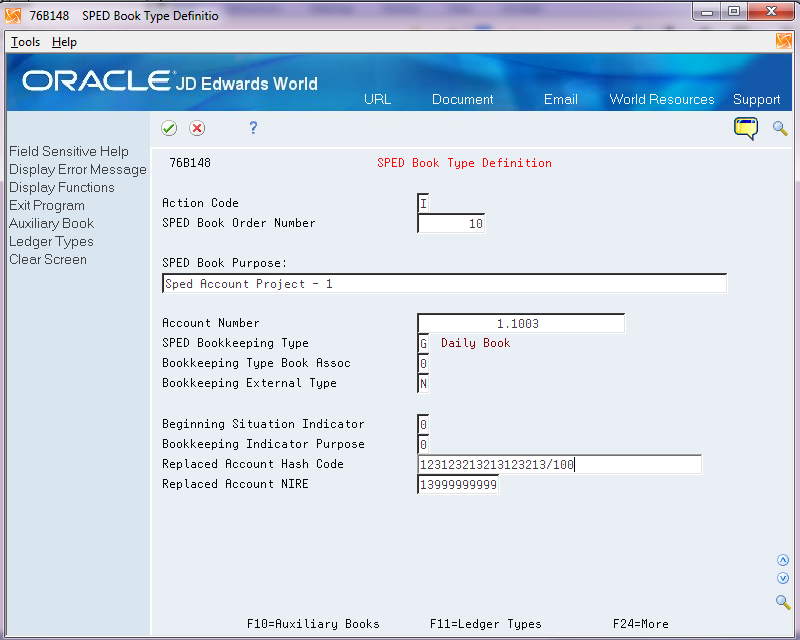This screenshot has height=640, width=800.
Task: Click the orange JD Edwards logo in menu bar
Action: (784, 41)
